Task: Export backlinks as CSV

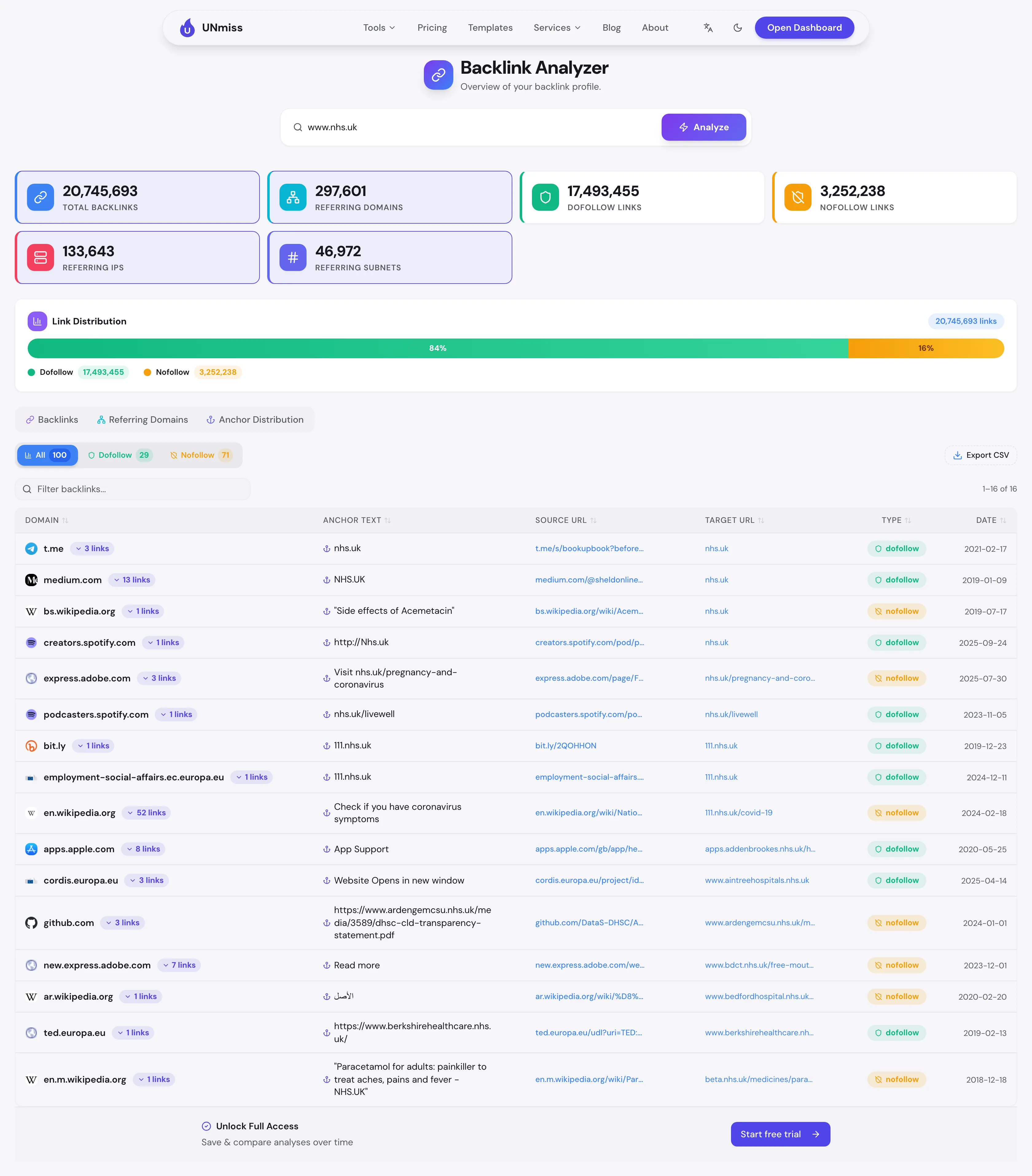Action: pyautogui.click(x=981, y=455)
